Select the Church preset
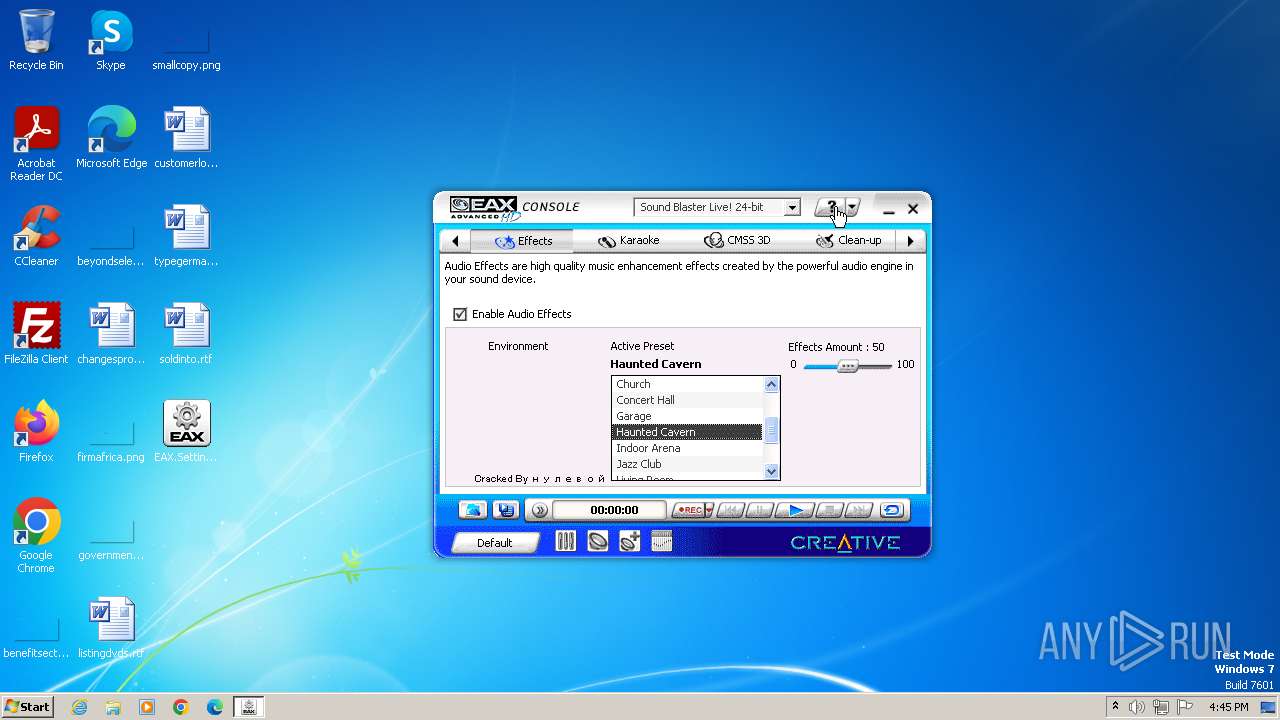Image resolution: width=1280 pixels, height=720 pixels. pos(687,384)
